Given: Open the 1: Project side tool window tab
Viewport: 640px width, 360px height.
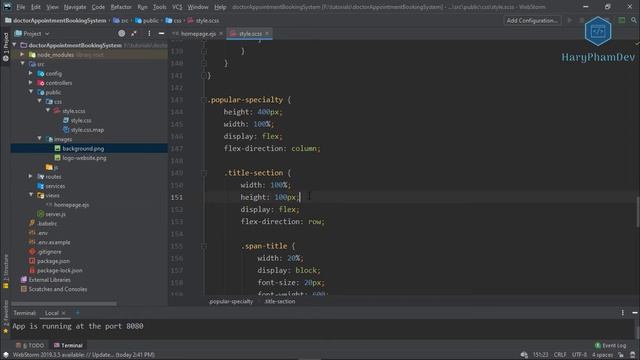Looking at the screenshot, I should (5, 47).
